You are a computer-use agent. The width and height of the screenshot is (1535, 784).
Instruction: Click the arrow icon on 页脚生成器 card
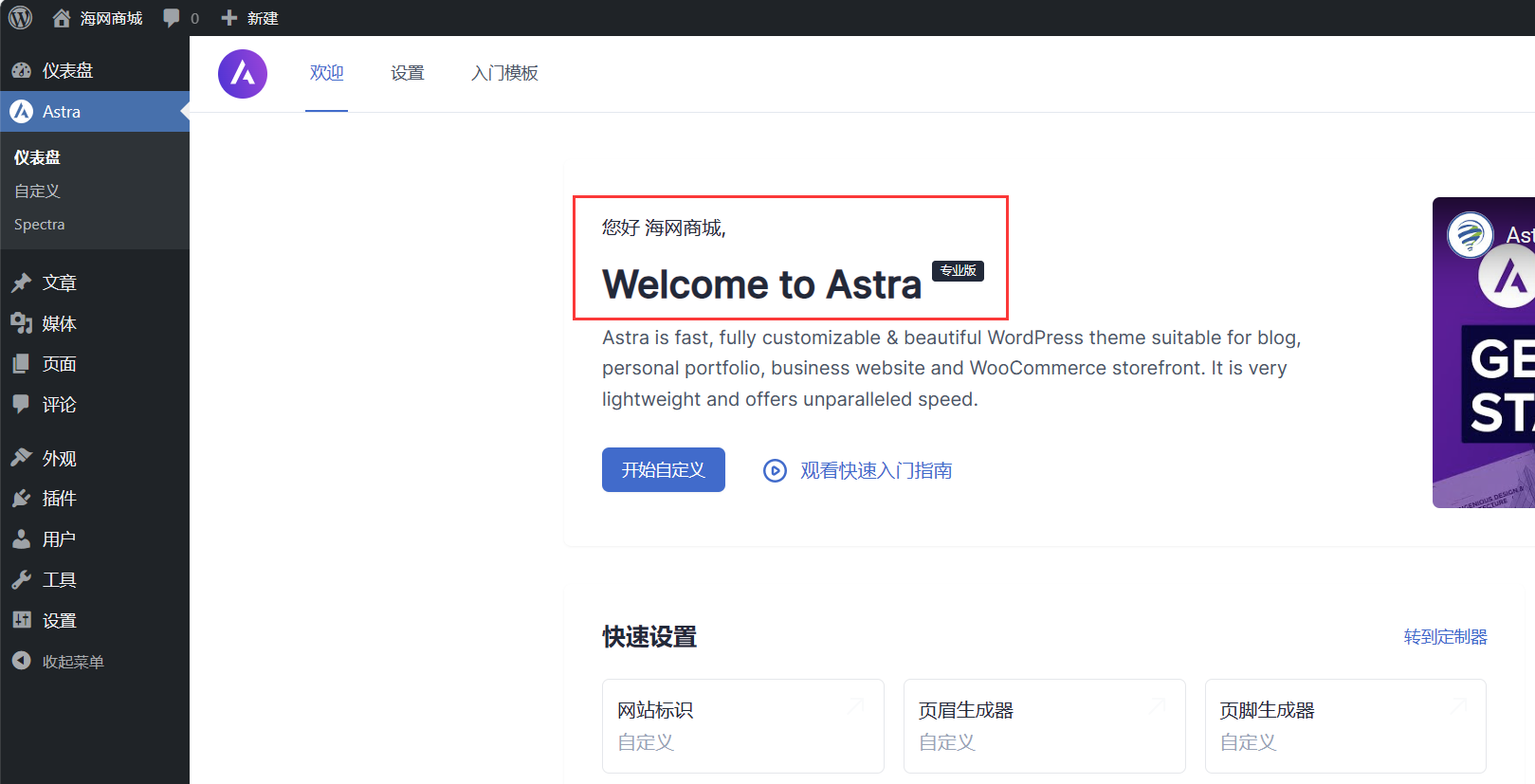[1459, 705]
